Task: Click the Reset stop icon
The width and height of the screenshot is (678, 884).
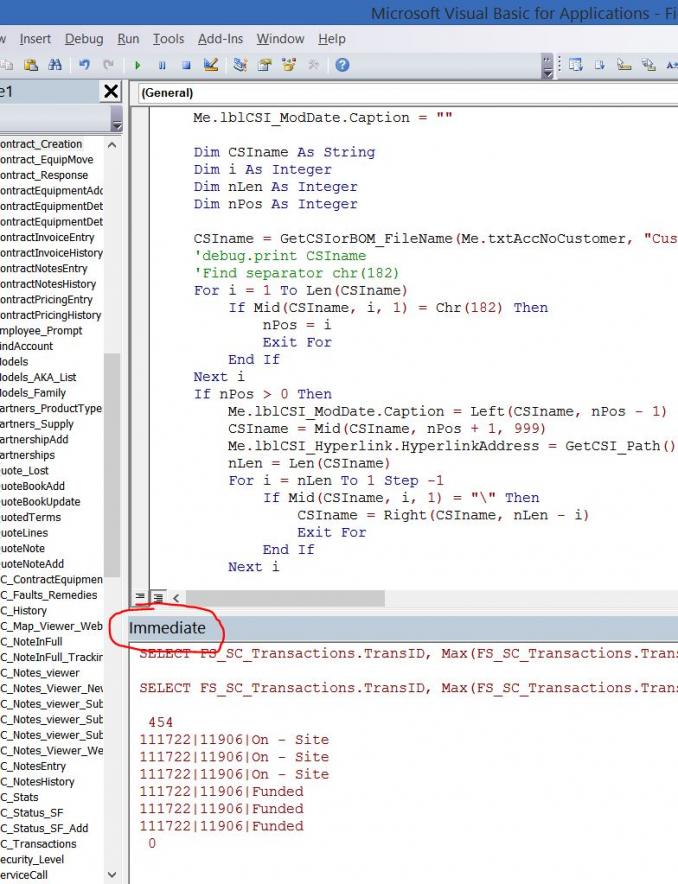Action: coord(186,65)
